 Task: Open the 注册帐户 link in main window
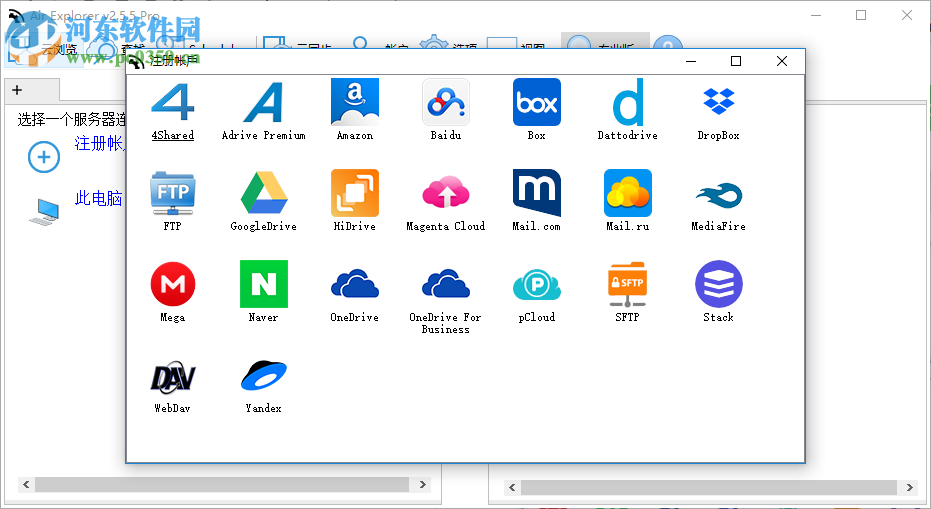(x=99, y=143)
